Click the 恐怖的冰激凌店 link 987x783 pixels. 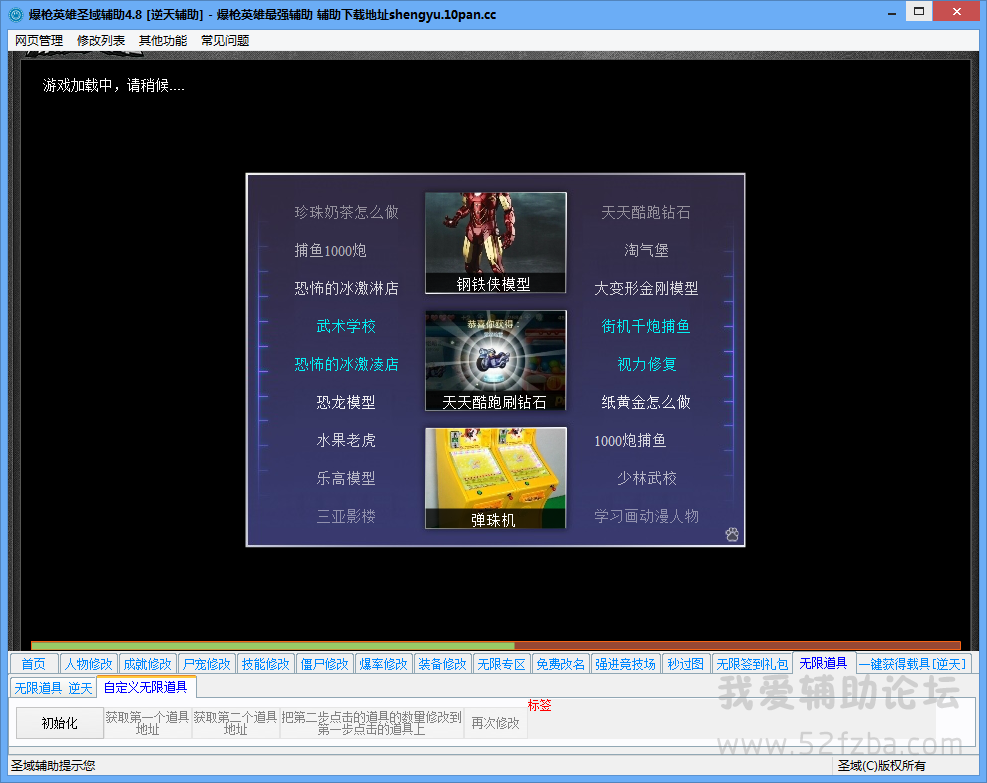click(346, 364)
